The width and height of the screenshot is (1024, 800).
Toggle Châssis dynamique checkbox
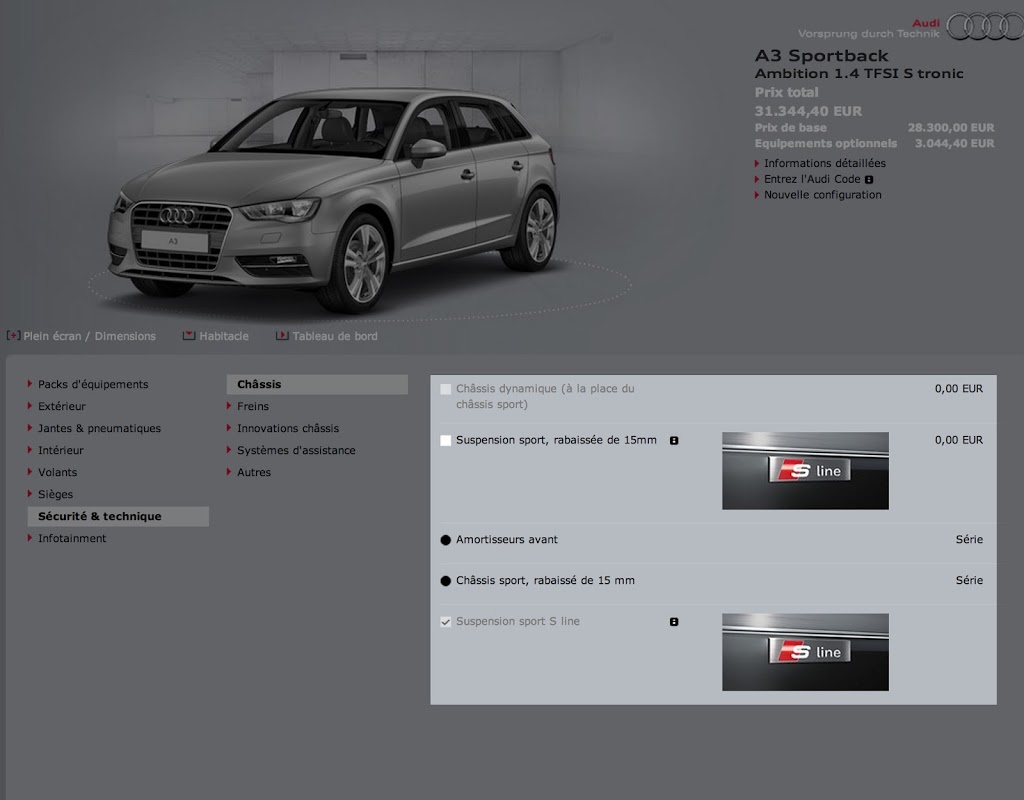(445, 389)
